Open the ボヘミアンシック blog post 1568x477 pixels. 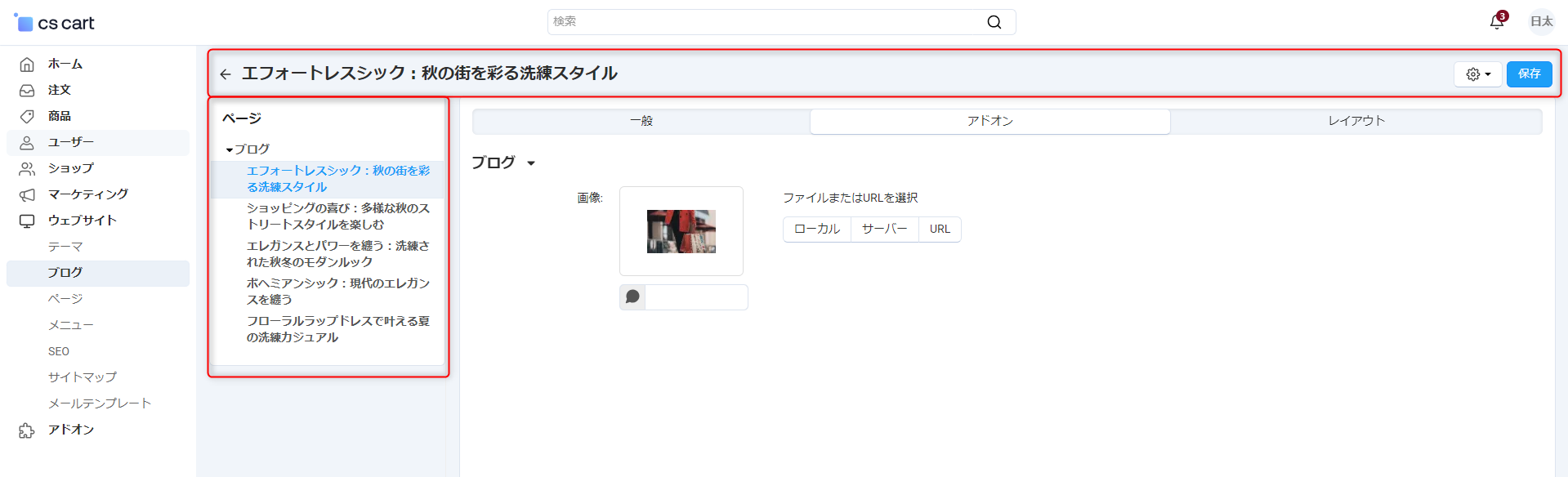[x=337, y=292]
